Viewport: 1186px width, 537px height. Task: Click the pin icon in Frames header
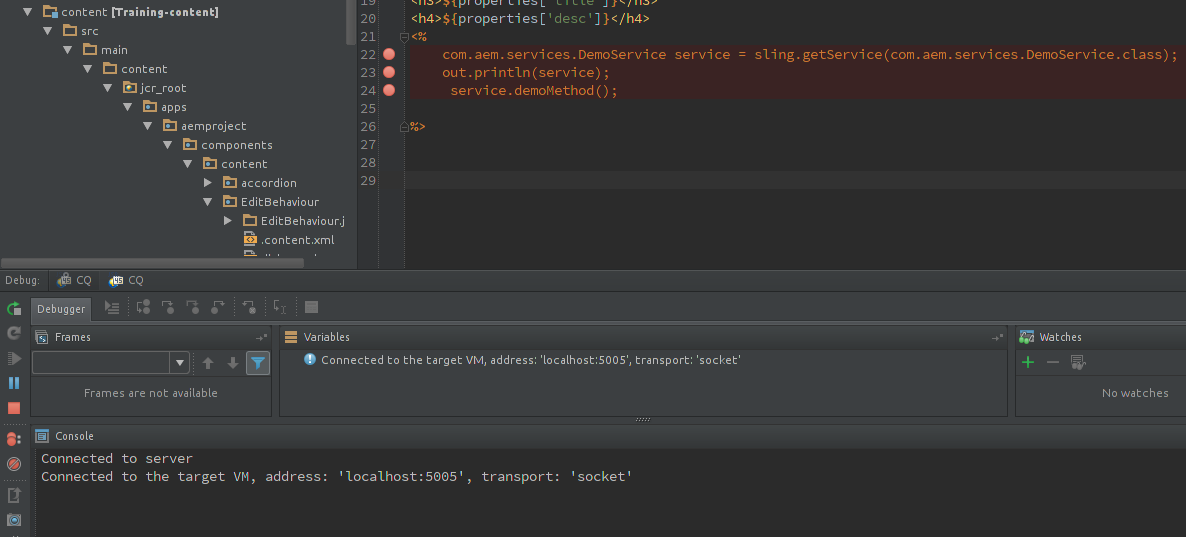click(x=261, y=337)
